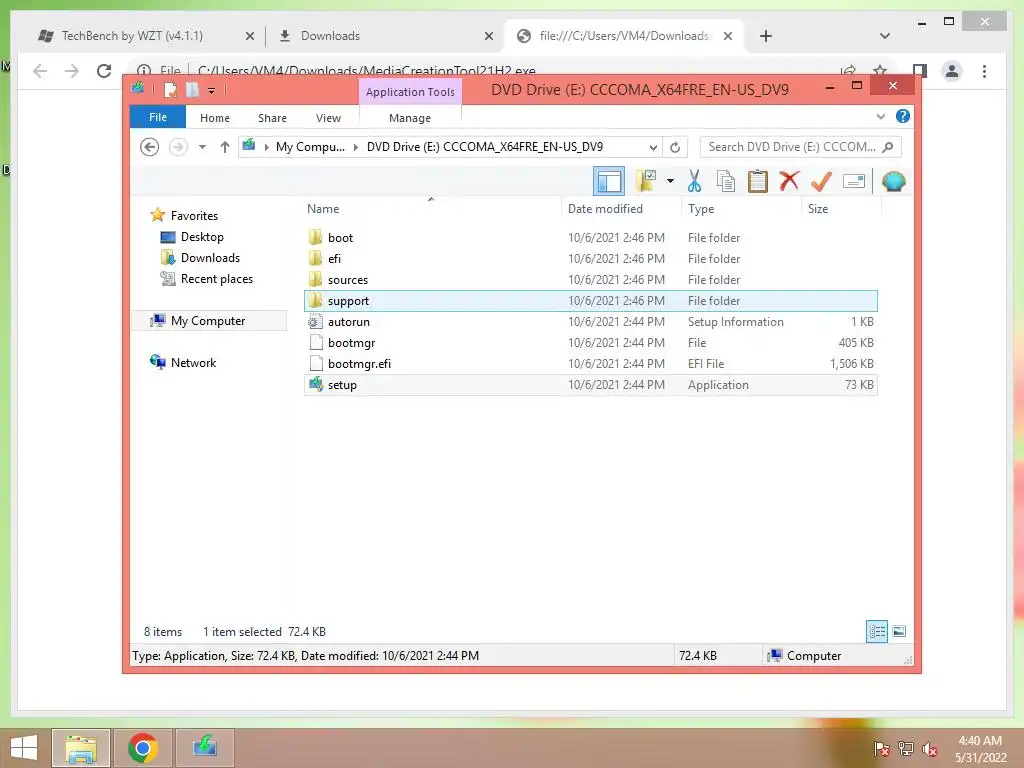The height and width of the screenshot is (768, 1024).
Task: Select Network in the navigation pane
Action: pyautogui.click(x=193, y=362)
